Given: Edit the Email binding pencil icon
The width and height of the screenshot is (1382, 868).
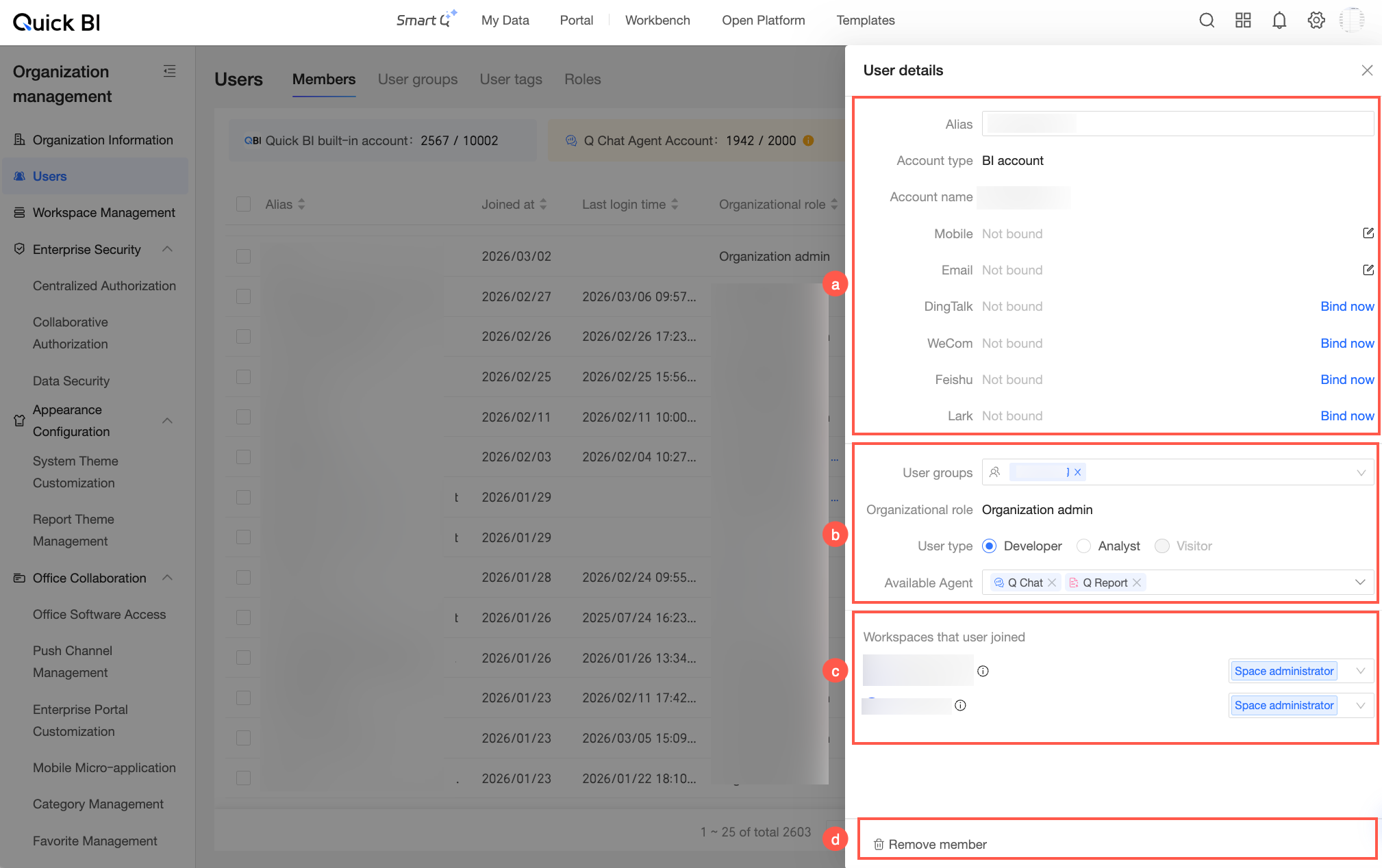Looking at the screenshot, I should coord(1368,270).
